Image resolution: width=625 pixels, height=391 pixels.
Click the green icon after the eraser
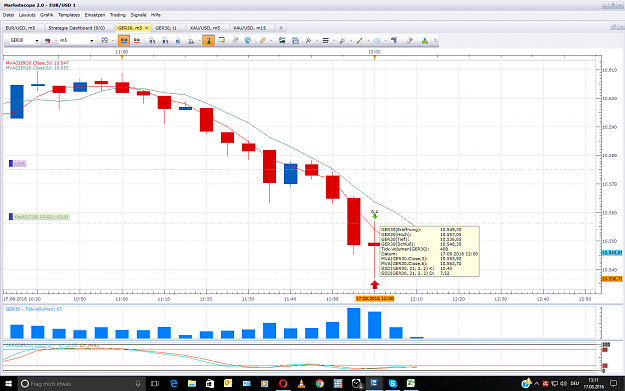pyautogui.click(x=425, y=41)
